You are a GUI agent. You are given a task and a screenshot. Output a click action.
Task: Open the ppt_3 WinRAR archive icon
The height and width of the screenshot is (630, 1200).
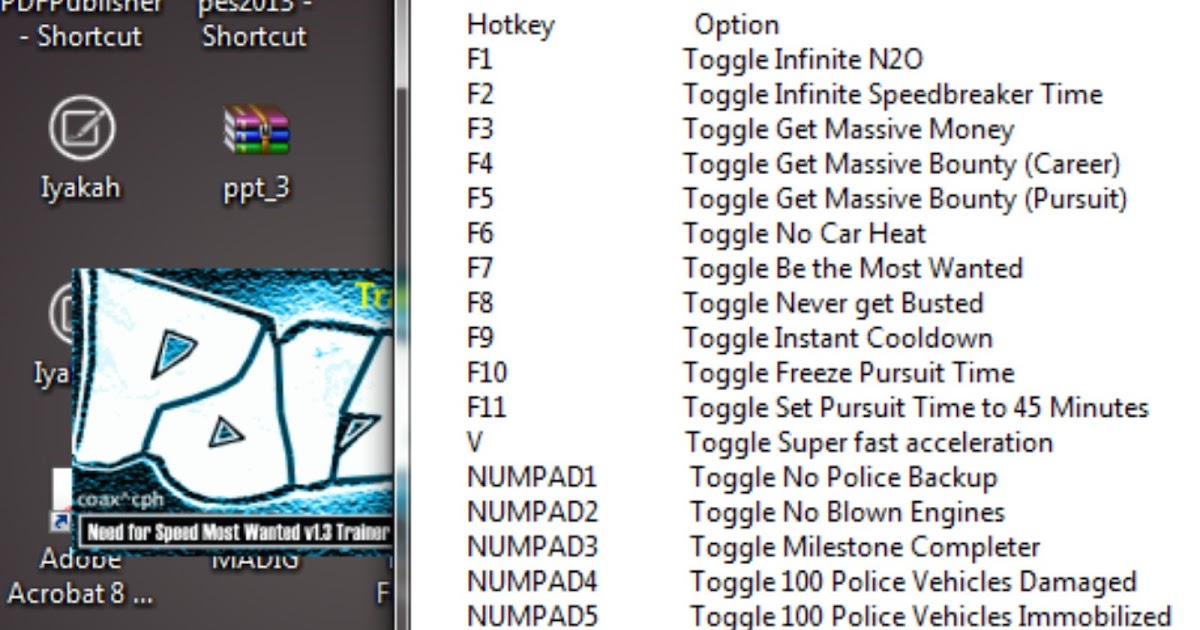click(256, 129)
